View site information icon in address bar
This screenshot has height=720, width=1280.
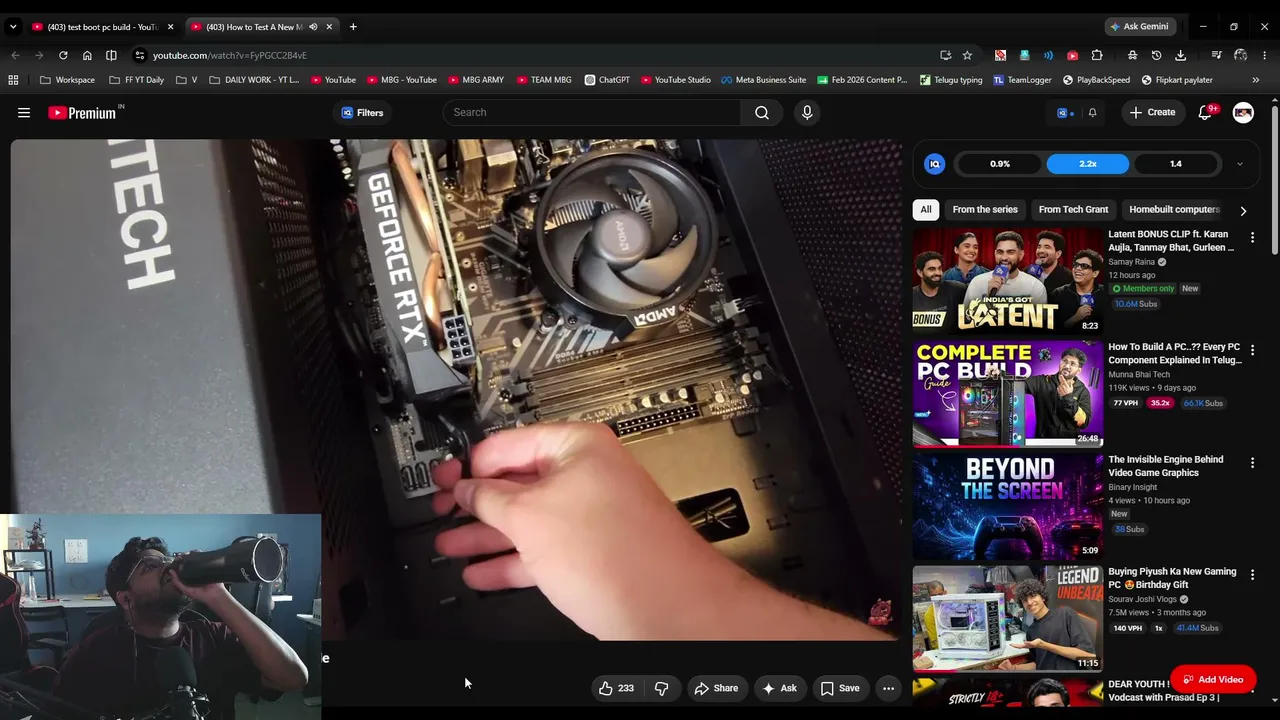[140, 55]
